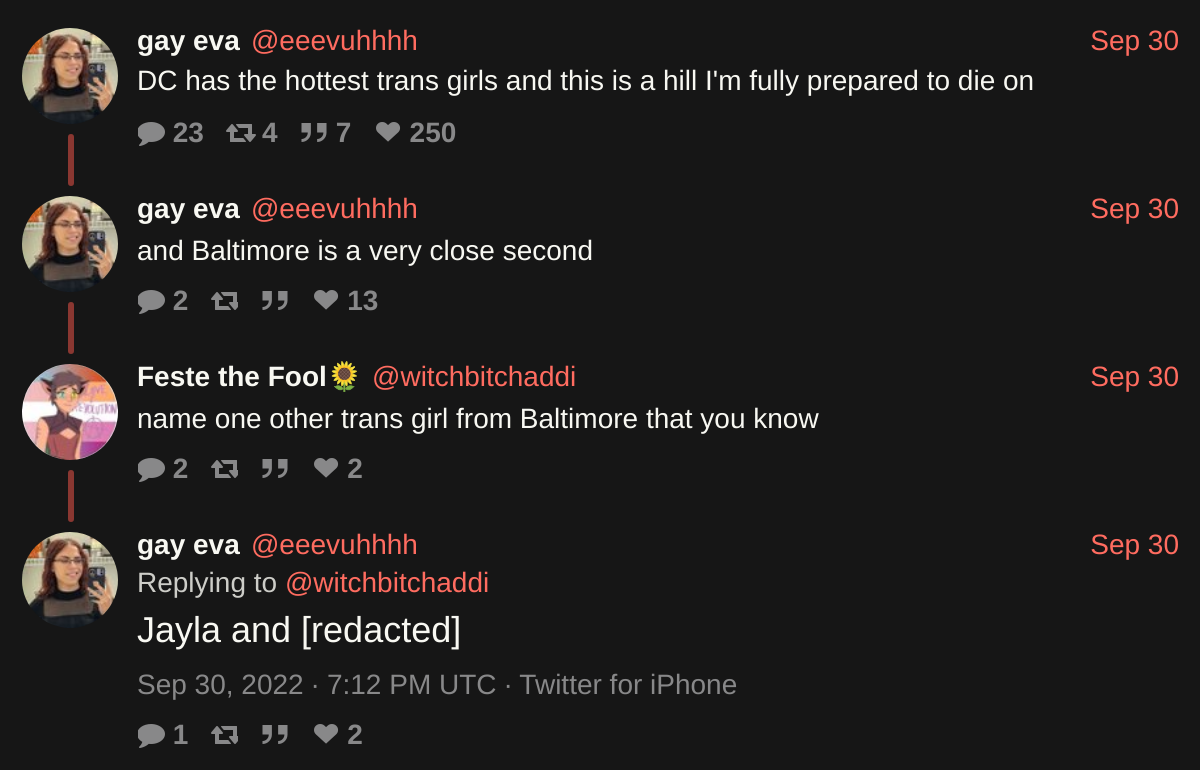Click heart icon on the Jayla reply
Viewport: 1200px width, 770px height.
(x=326, y=734)
